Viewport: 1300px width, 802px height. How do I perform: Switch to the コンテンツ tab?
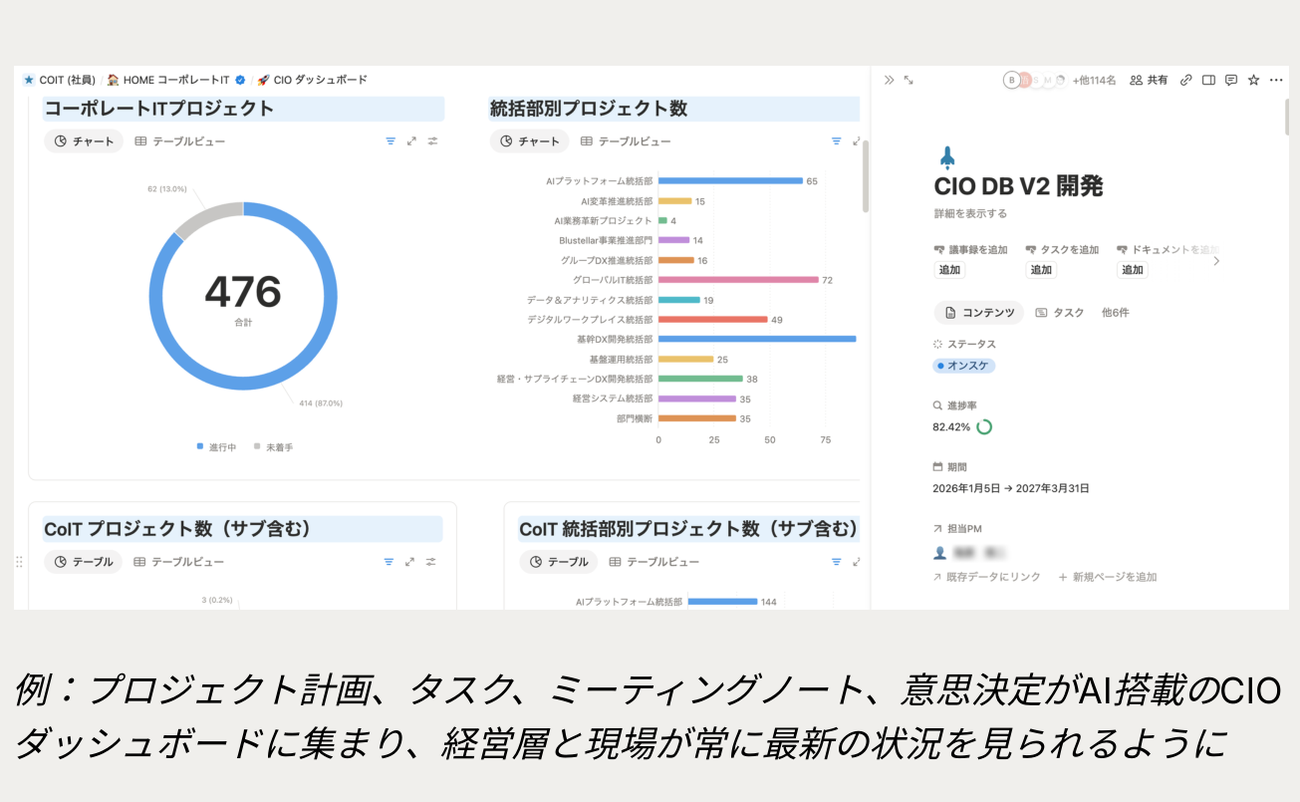pos(979,313)
